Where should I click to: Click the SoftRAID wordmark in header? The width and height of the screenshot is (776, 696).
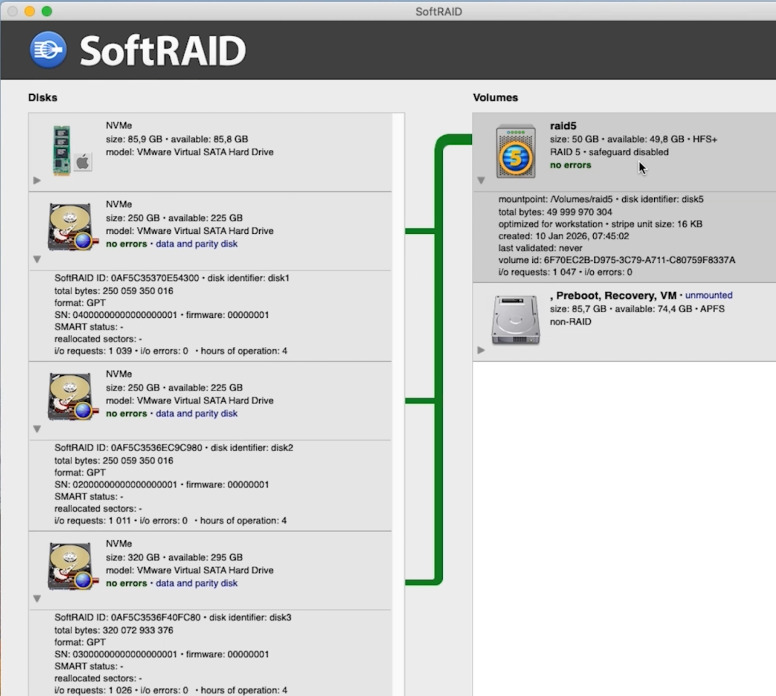(x=162, y=50)
